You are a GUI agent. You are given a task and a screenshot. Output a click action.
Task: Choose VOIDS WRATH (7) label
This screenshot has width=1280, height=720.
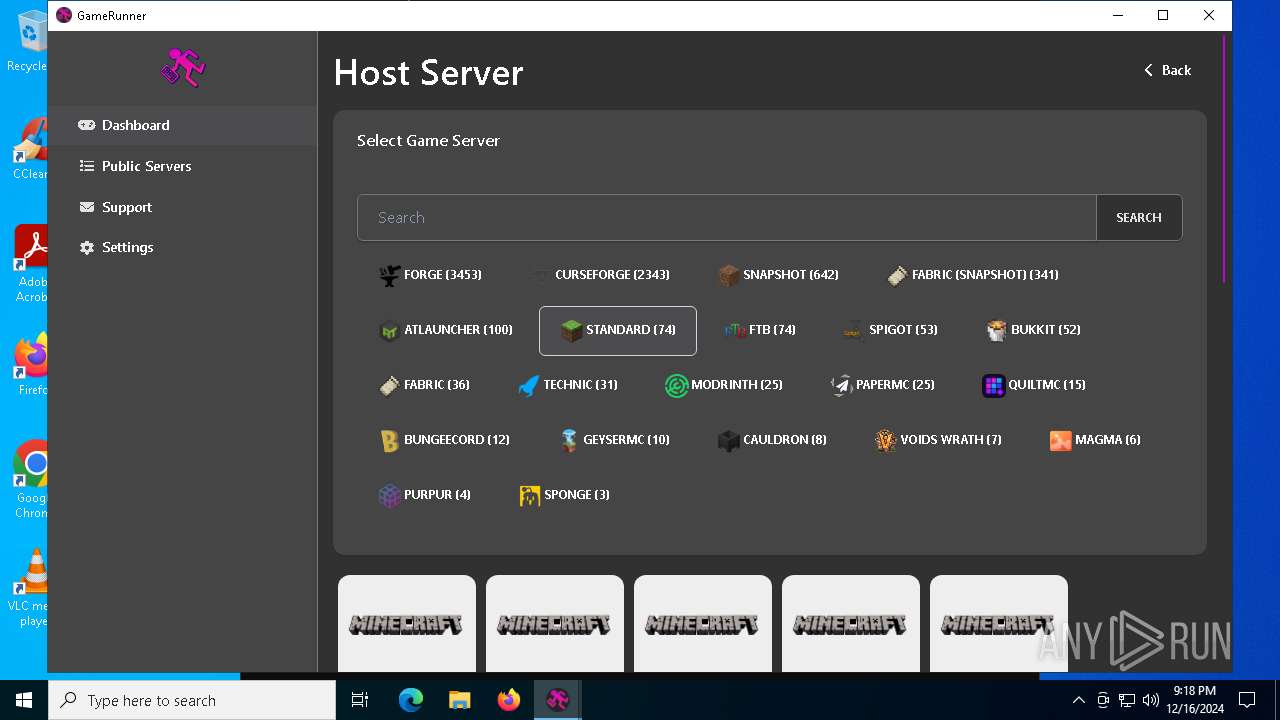[951, 439]
